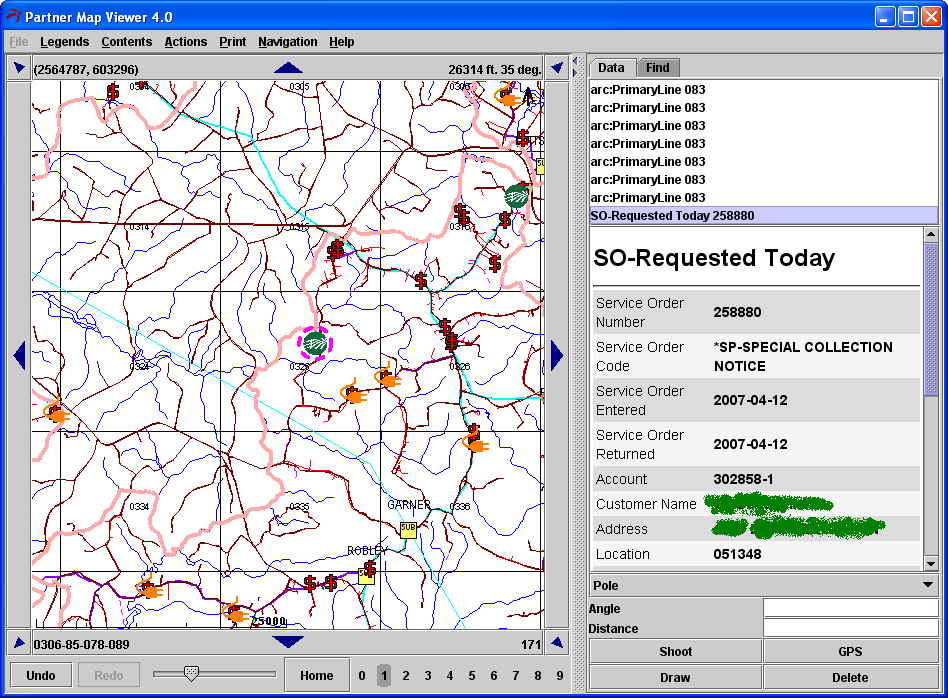Open the Legends menu

click(64, 42)
